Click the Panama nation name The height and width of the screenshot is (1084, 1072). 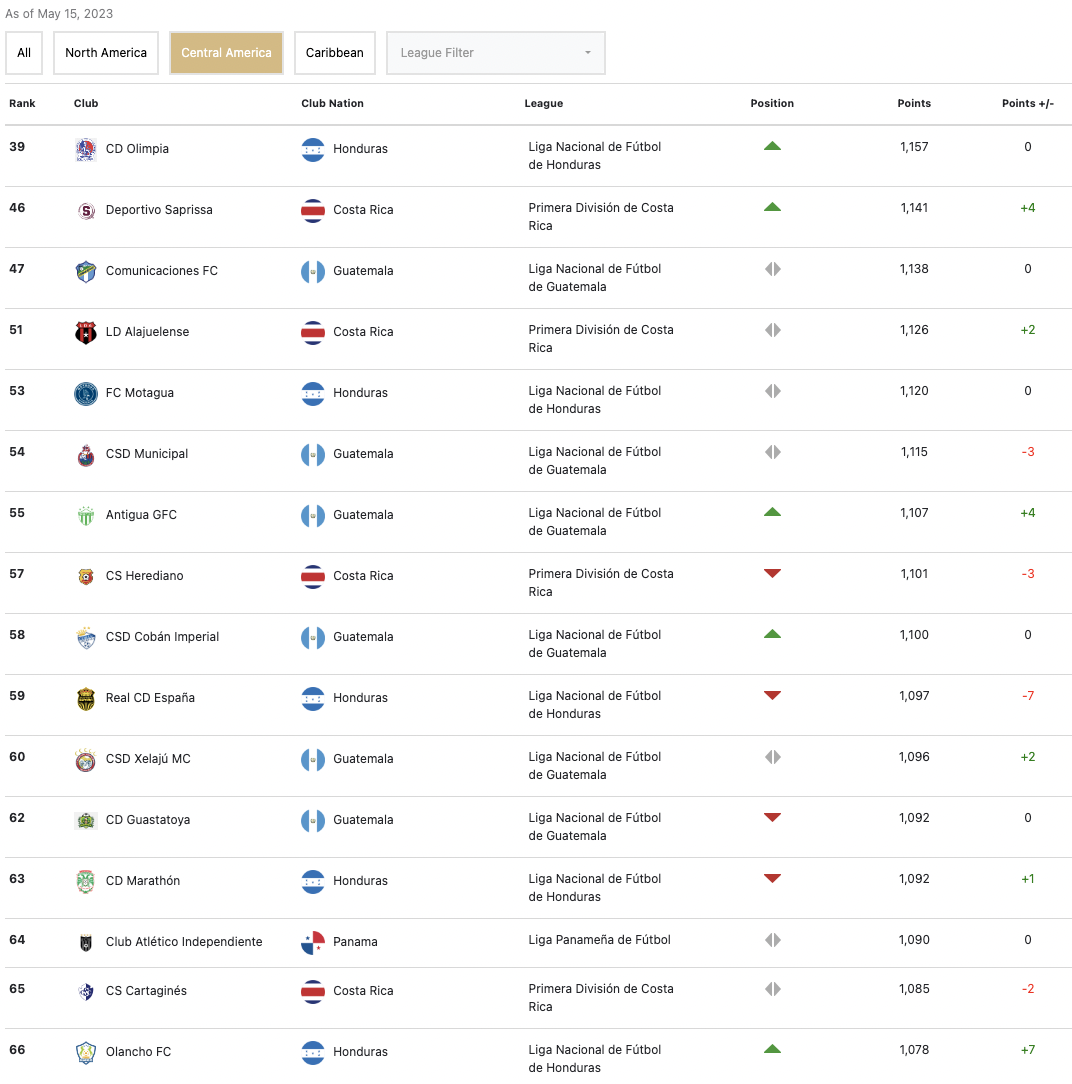pos(355,942)
